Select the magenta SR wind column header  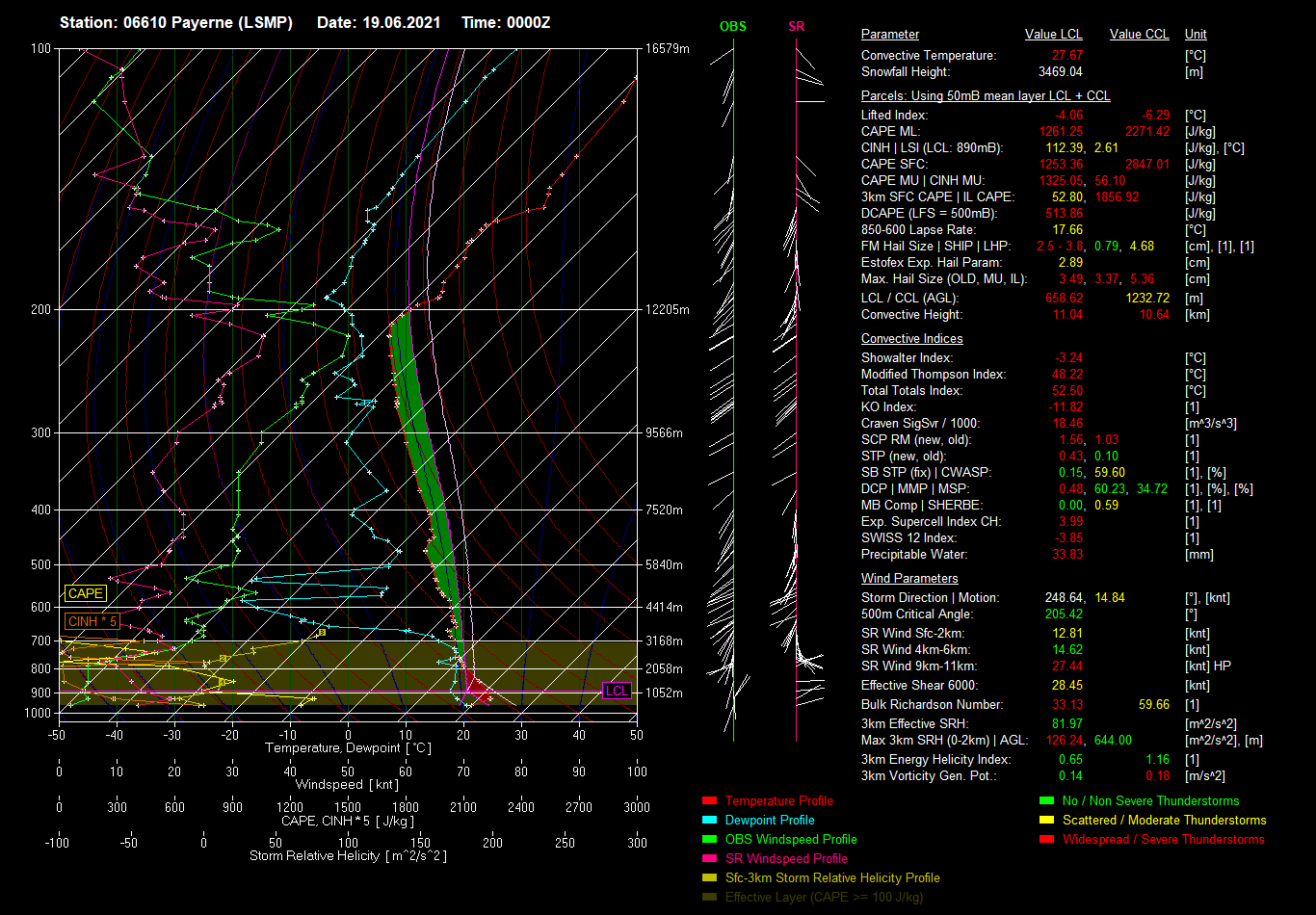(x=796, y=27)
